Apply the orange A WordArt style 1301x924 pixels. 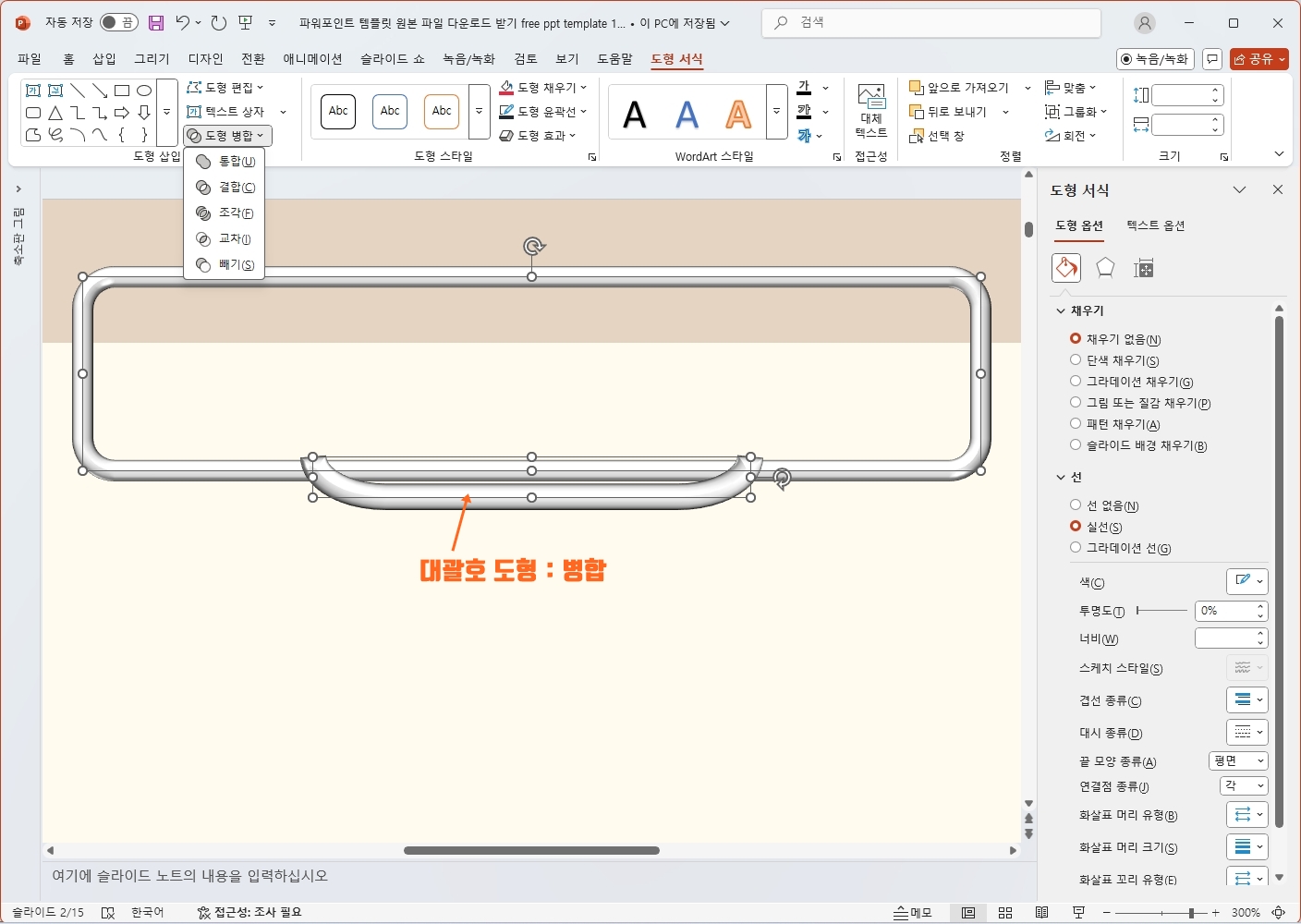pyautogui.click(x=738, y=115)
